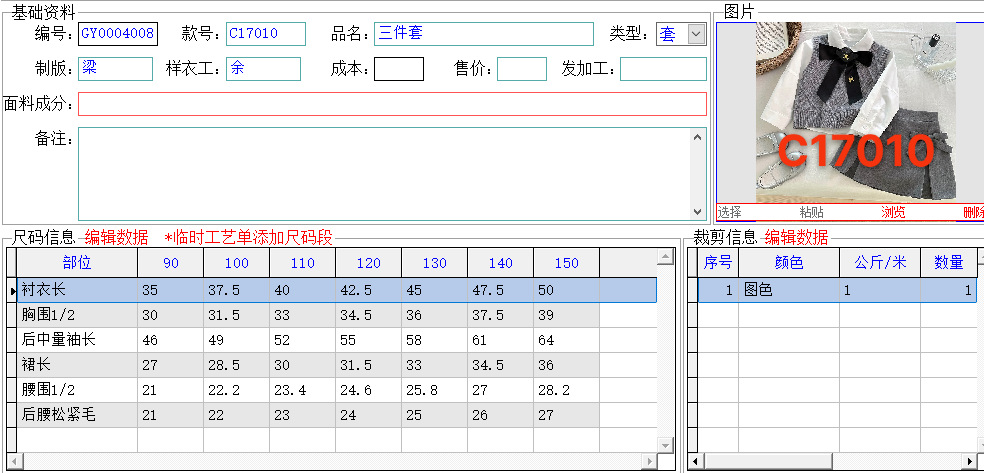Click cell 64 in 后中量袖长 row
Image resolution: width=984 pixels, height=473 pixels.
[x=566, y=340]
